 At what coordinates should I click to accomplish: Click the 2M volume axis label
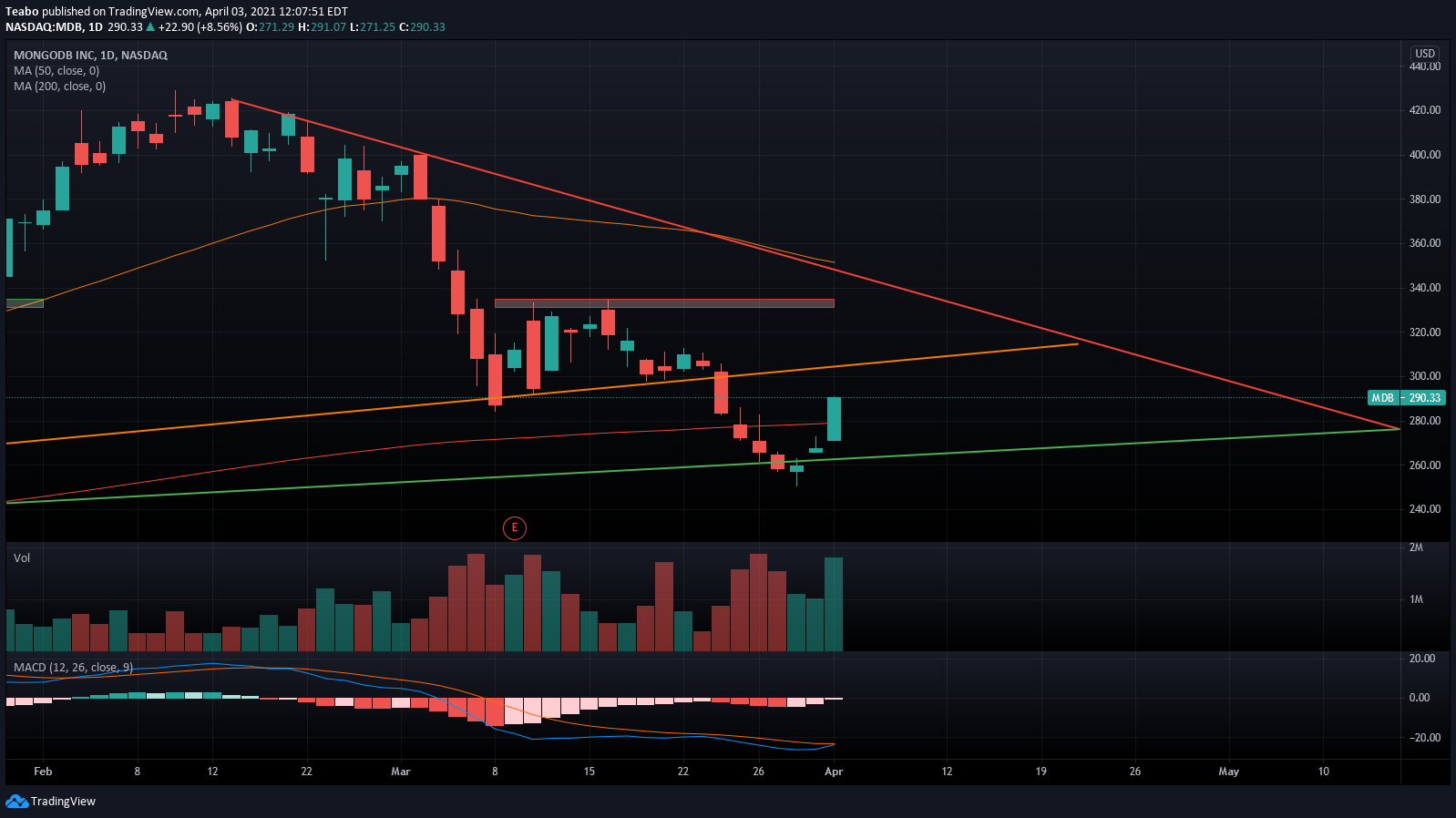click(1416, 547)
